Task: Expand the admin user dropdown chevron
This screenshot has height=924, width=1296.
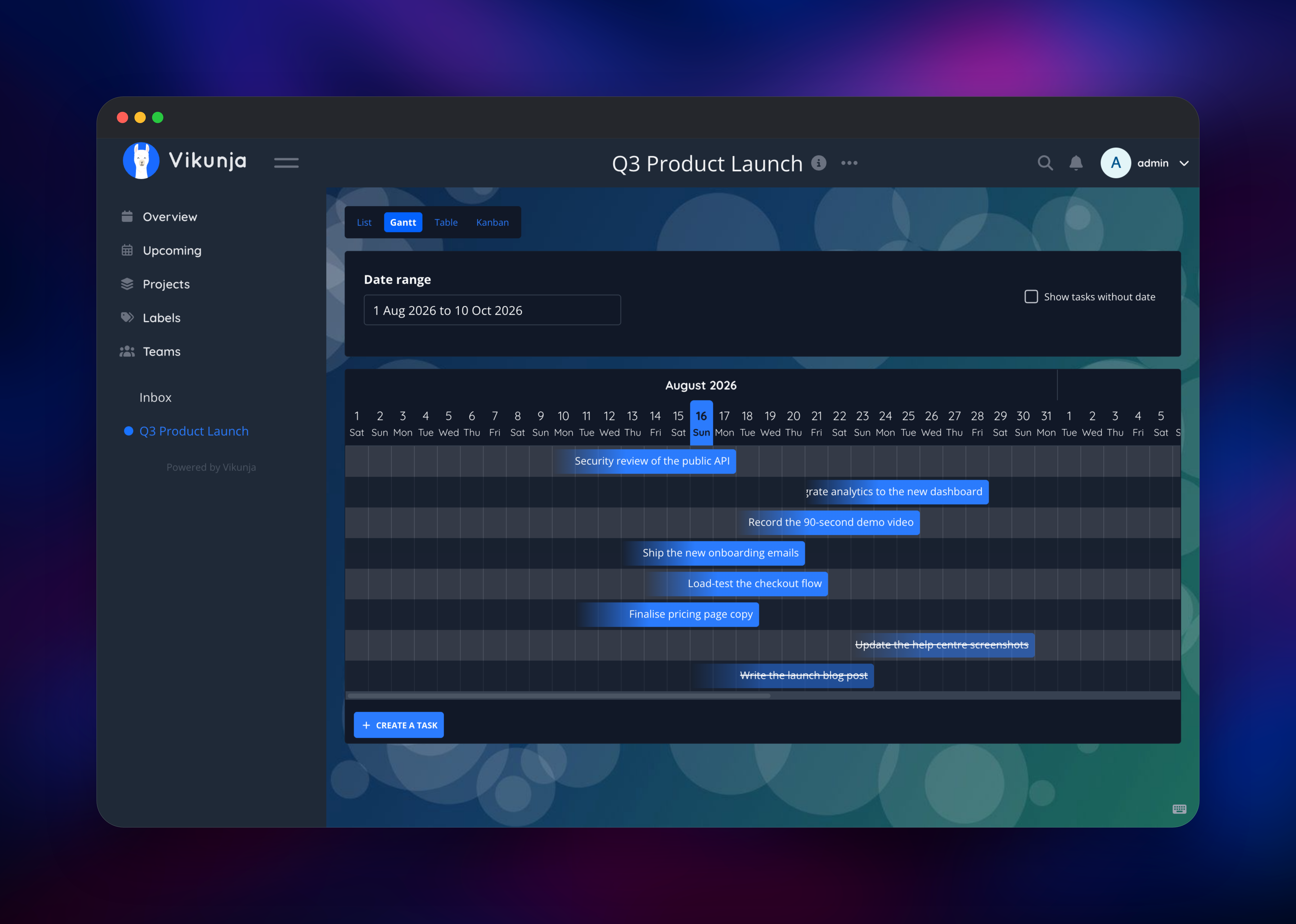Action: [1184, 163]
